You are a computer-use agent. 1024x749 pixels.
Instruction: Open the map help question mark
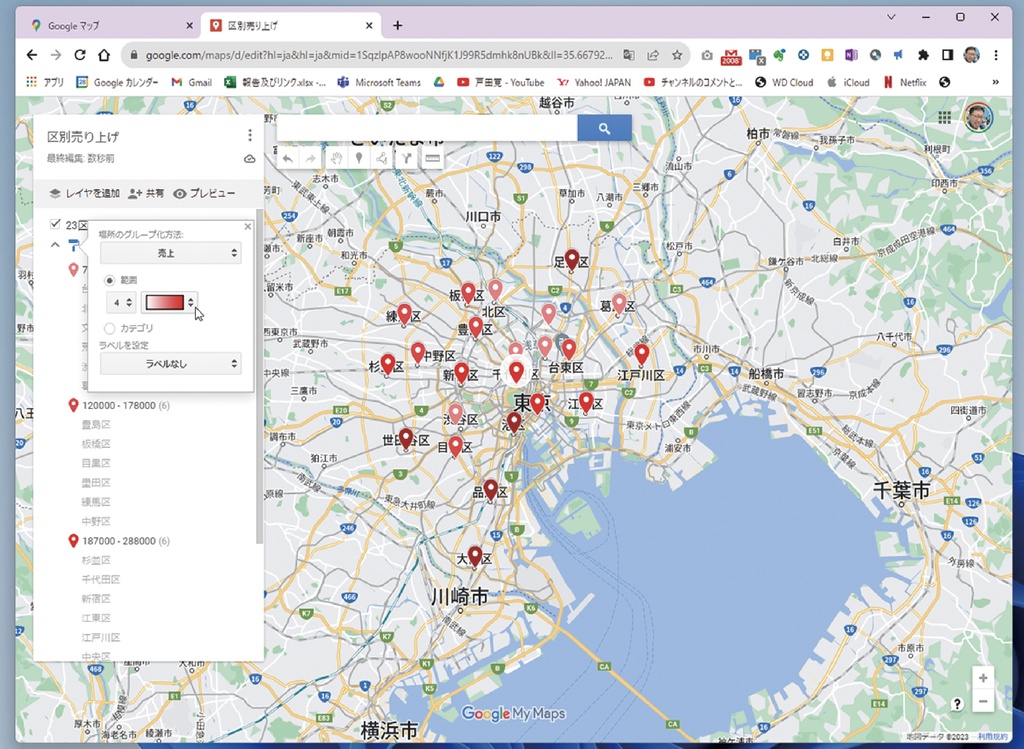coord(957,703)
